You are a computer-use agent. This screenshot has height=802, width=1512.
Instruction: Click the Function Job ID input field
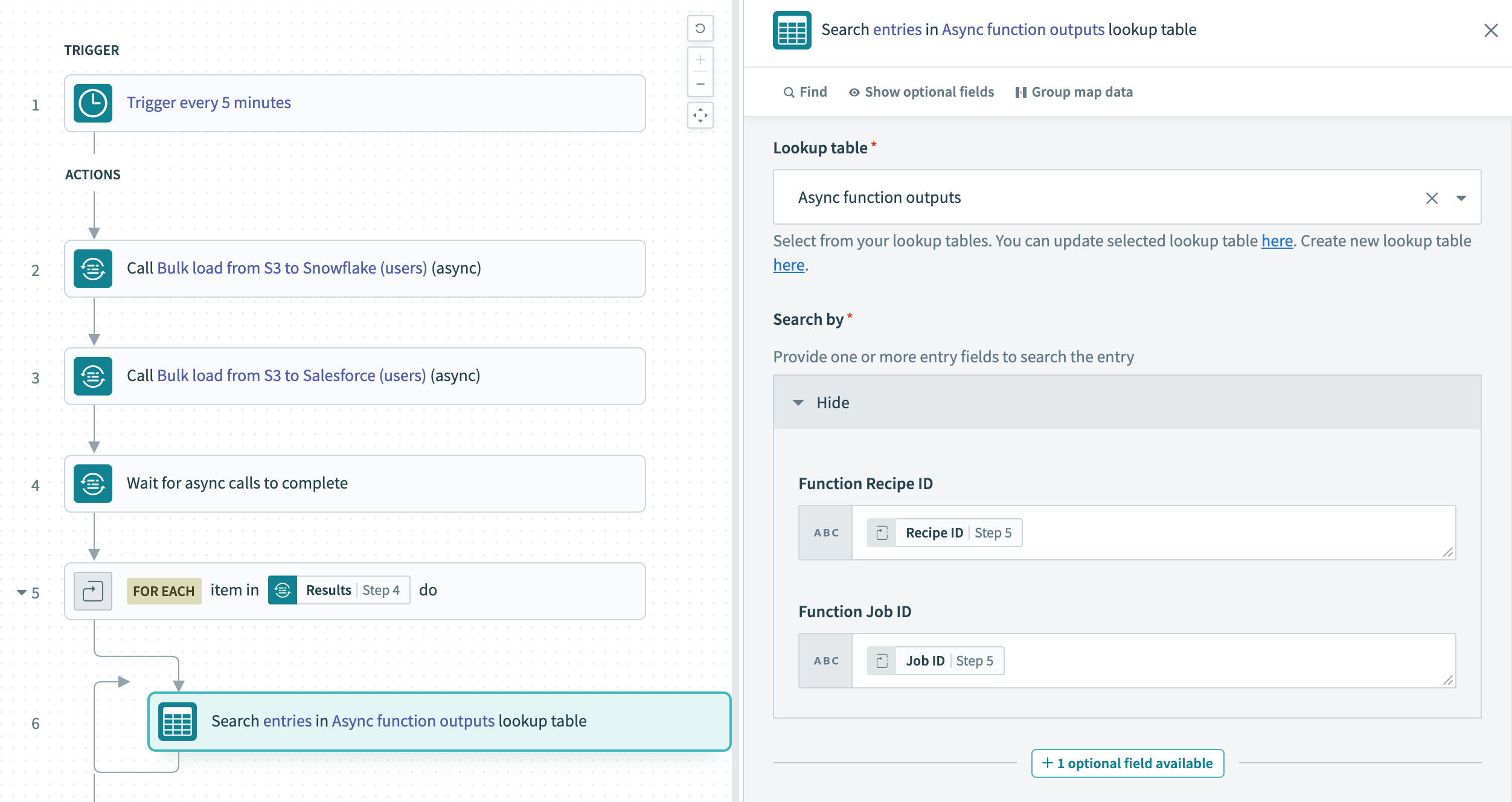[1208, 661]
